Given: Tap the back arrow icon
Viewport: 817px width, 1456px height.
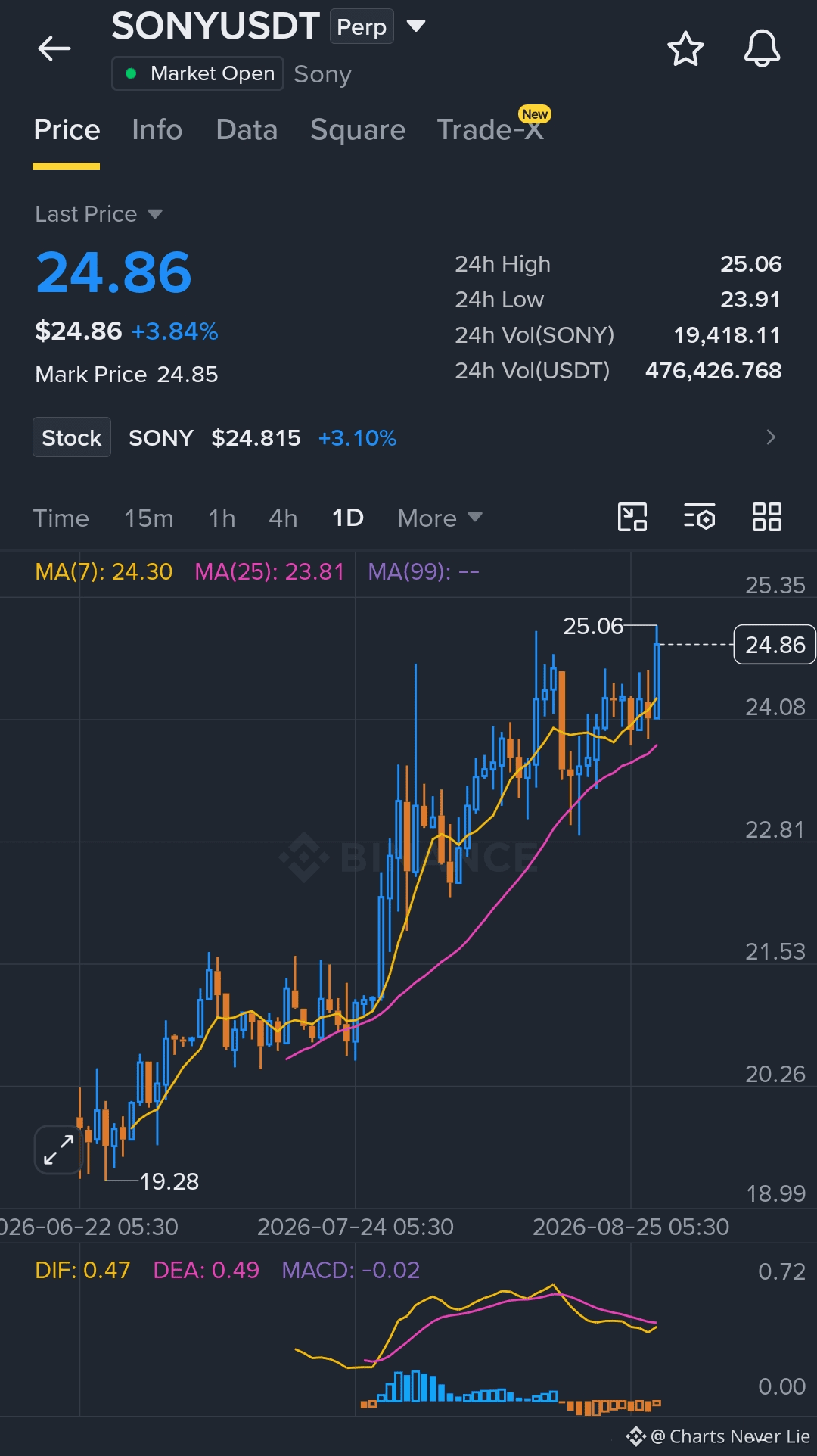Looking at the screenshot, I should pyautogui.click(x=54, y=48).
